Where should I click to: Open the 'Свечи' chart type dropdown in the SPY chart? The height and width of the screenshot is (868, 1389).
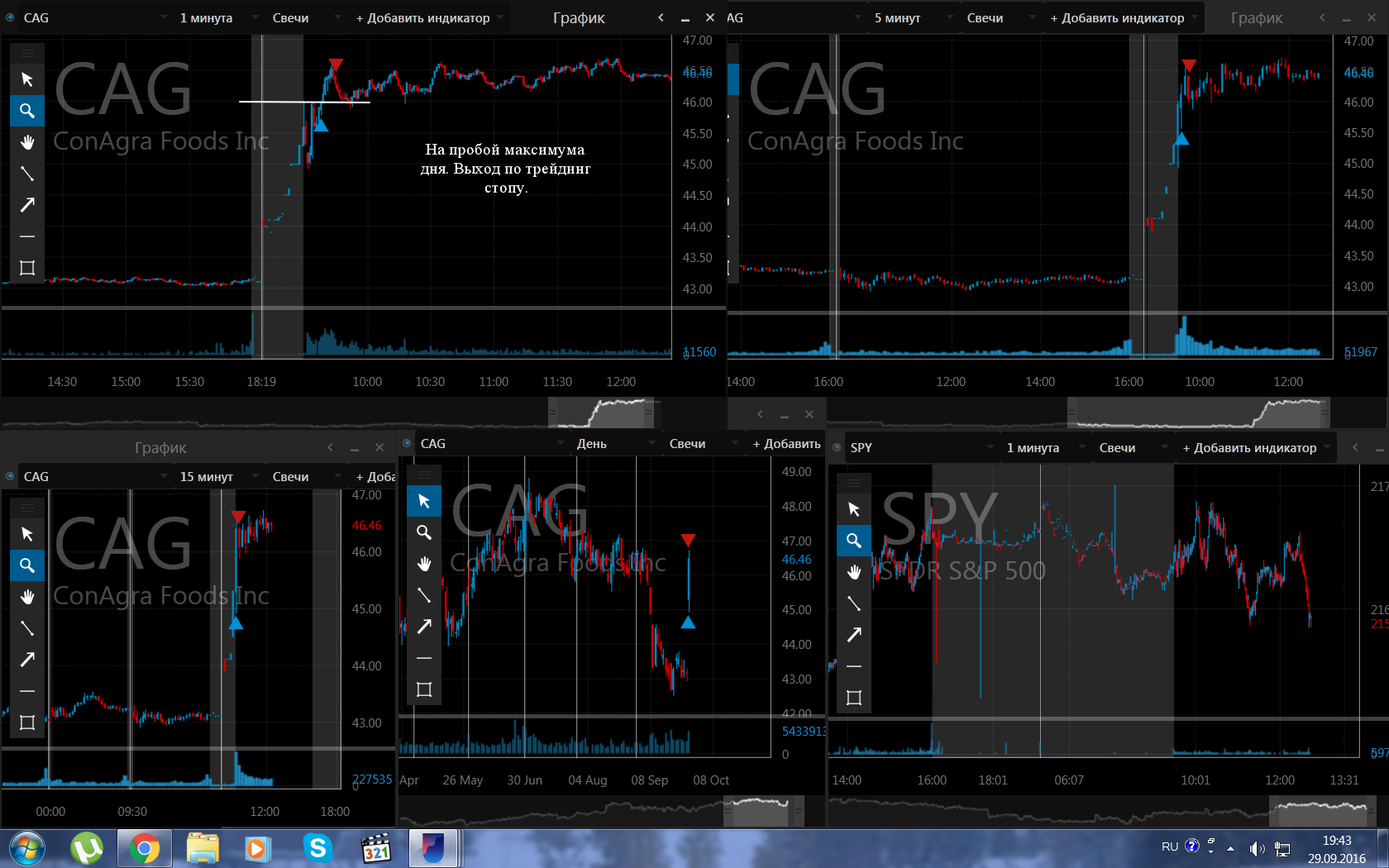coord(1133,447)
